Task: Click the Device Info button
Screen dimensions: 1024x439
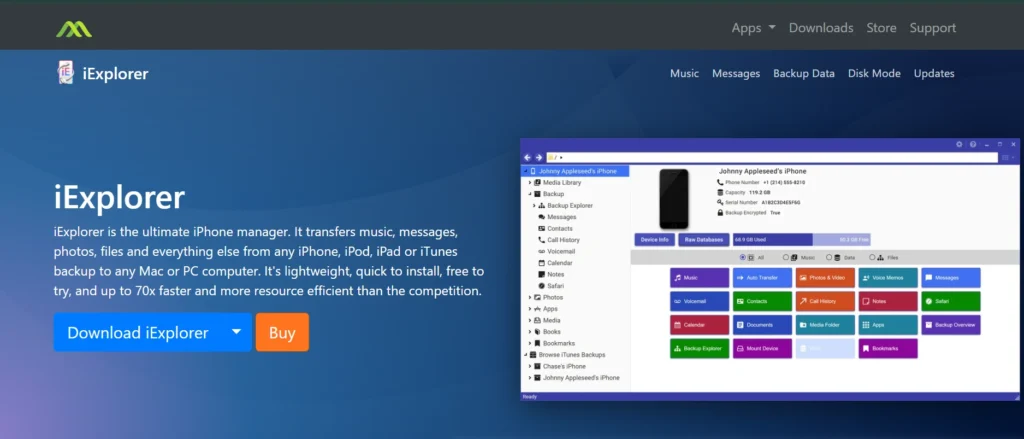Action: (x=654, y=240)
